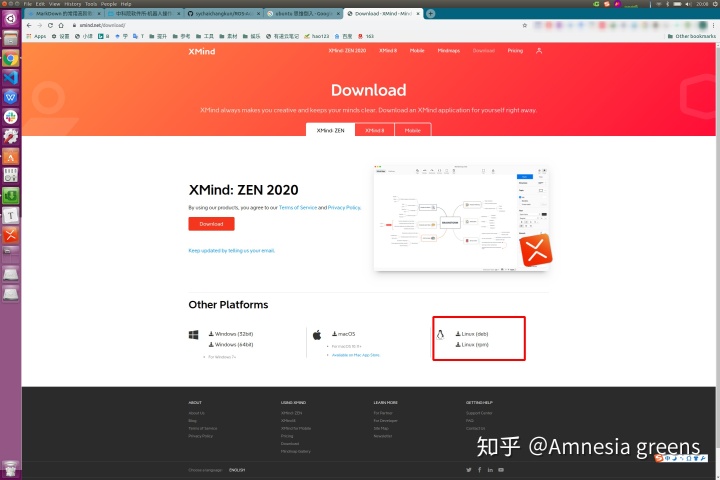Switch to the GitHub sychaichangkun tab
The width and height of the screenshot is (720, 480).
(x=223, y=14)
